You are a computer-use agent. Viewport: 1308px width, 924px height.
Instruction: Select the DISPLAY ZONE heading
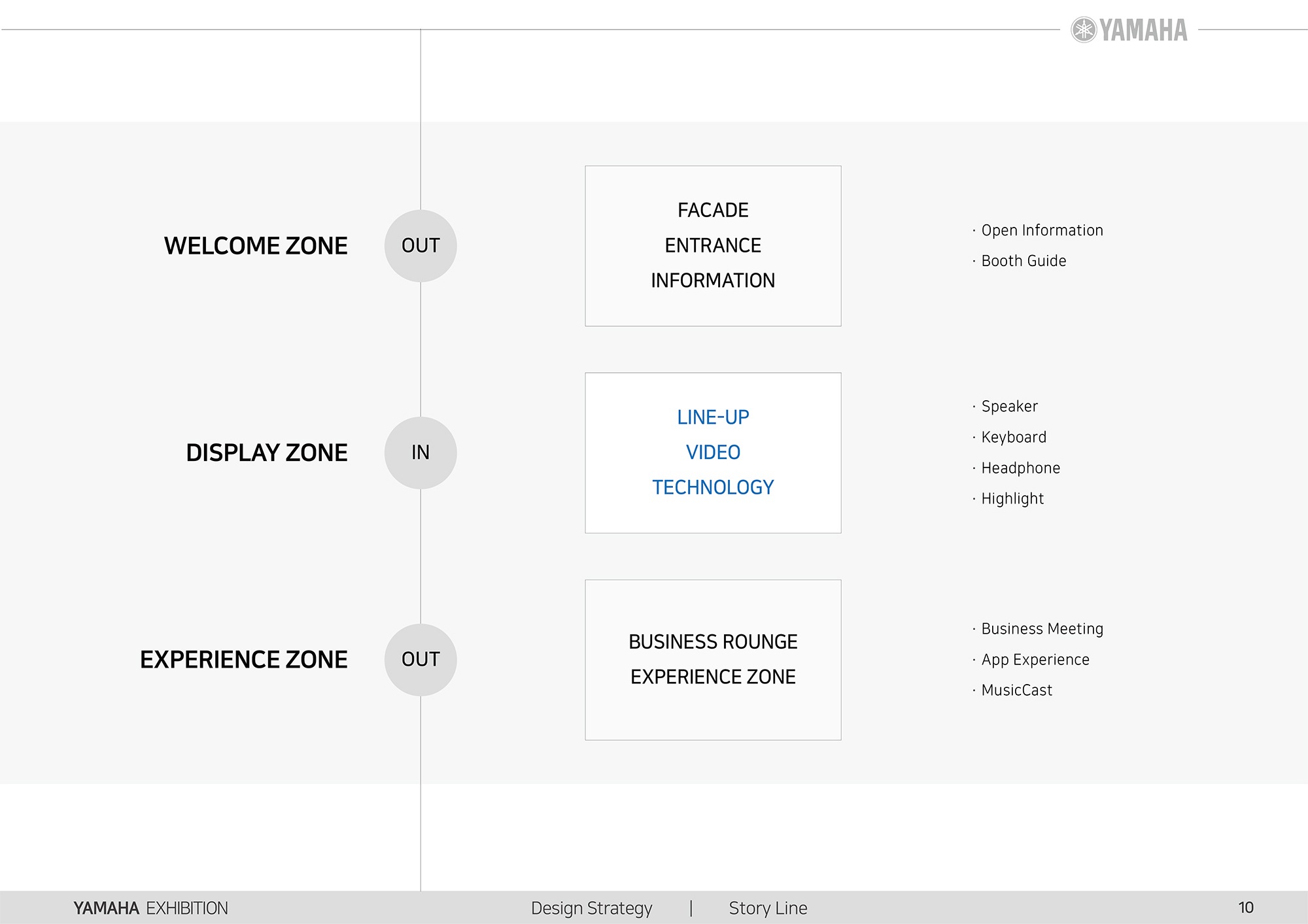click(267, 453)
